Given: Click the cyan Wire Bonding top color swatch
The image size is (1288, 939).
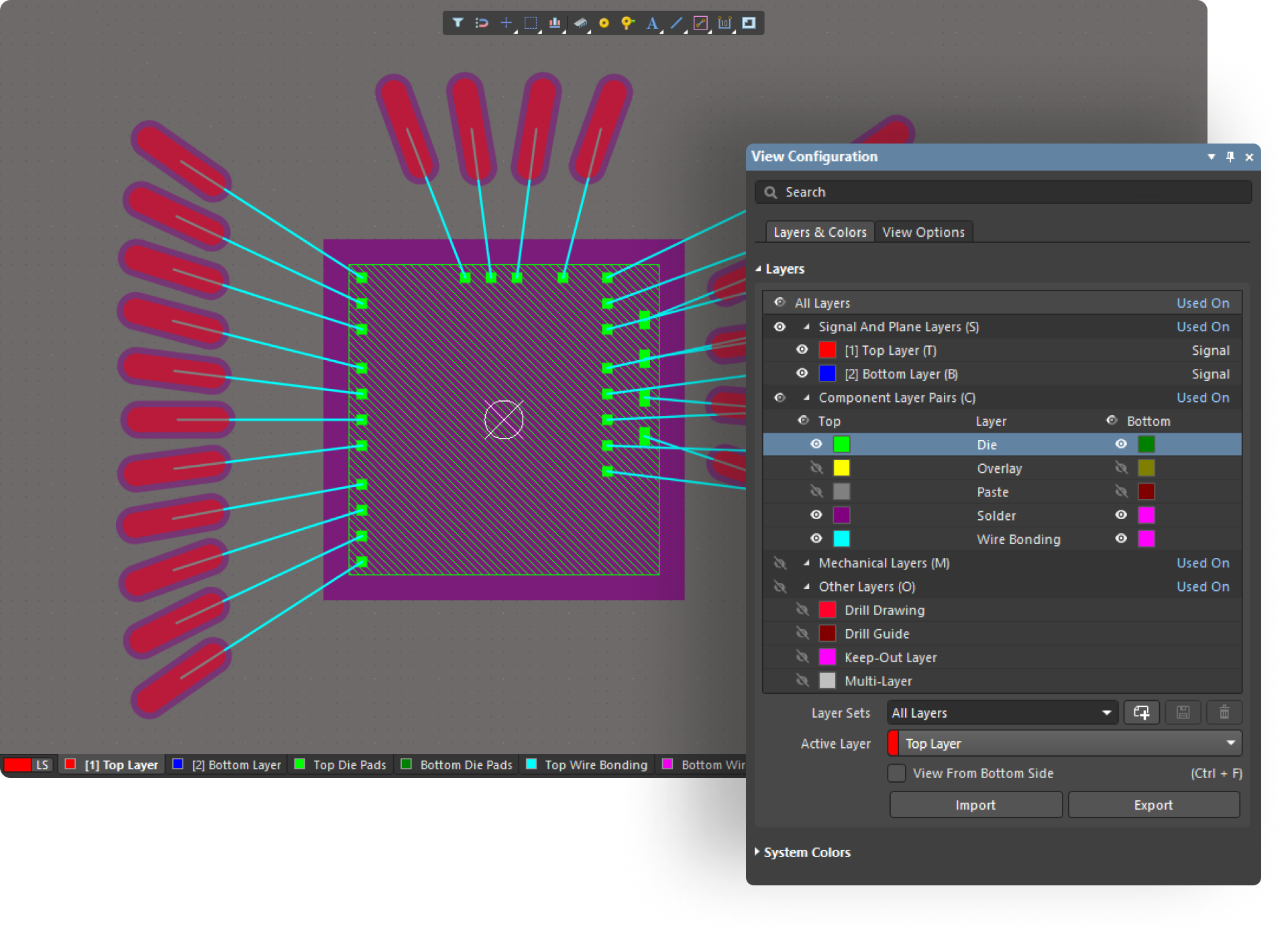Looking at the screenshot, I should (x=841, y=539).
